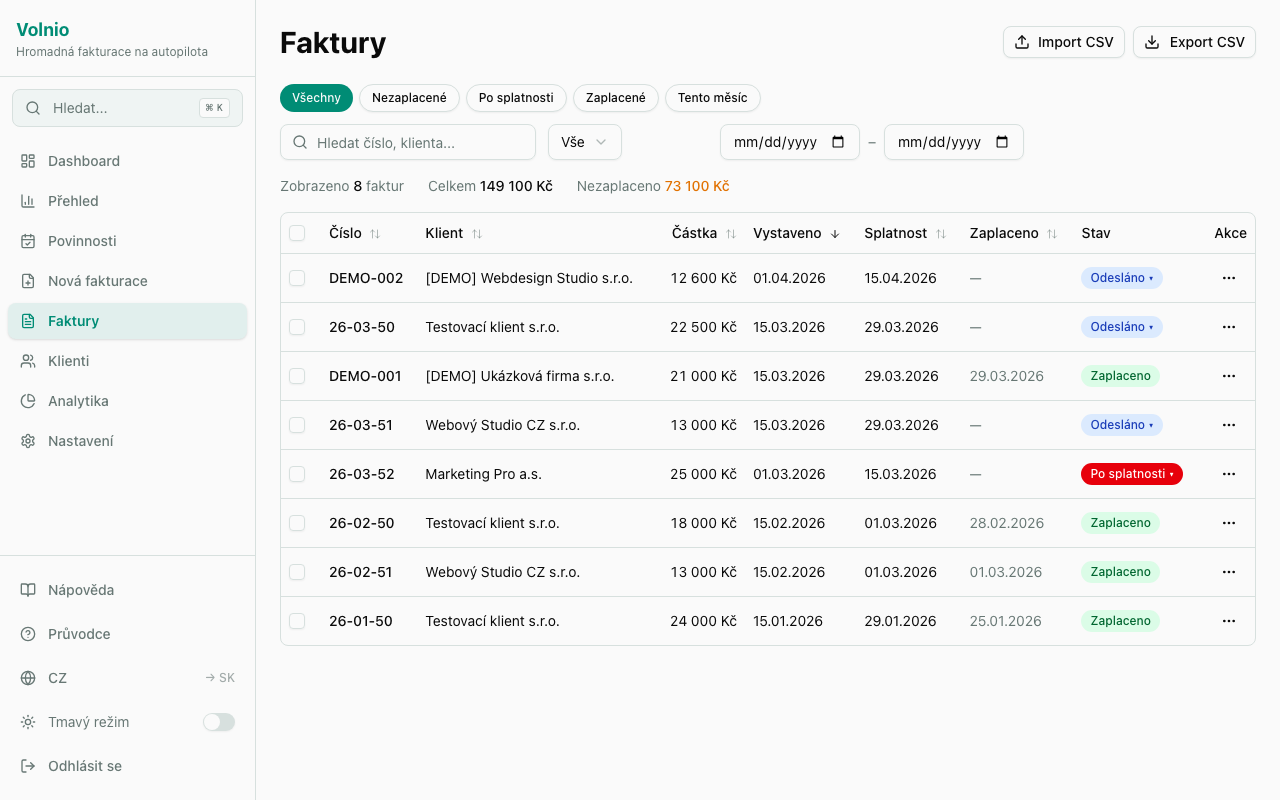Switch to the Nezaplacené filter tab

point(409,98)
